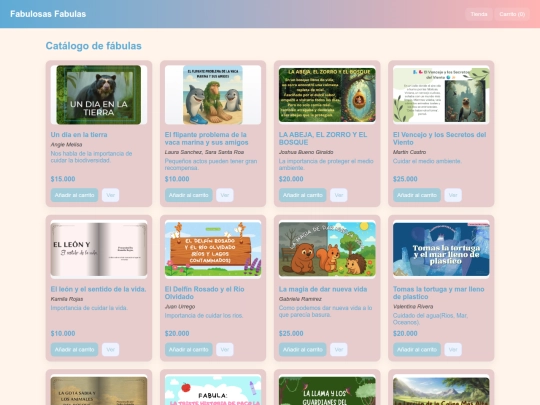Click author name 'Martin Castro'
The width and height of the screenshot is (540, 405).
(409, 152)
